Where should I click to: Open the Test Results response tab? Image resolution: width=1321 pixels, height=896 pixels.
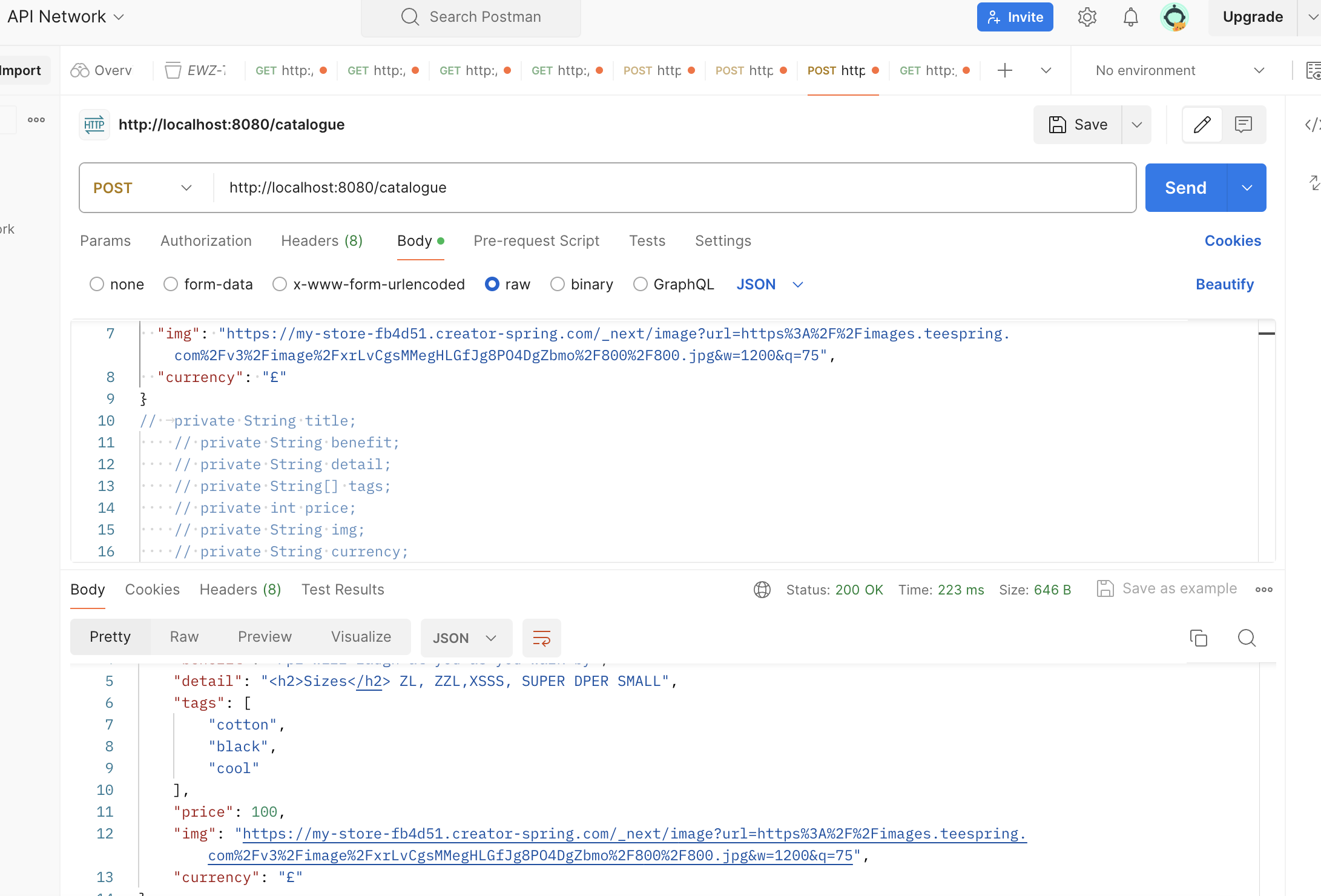[x=343, y=590]
